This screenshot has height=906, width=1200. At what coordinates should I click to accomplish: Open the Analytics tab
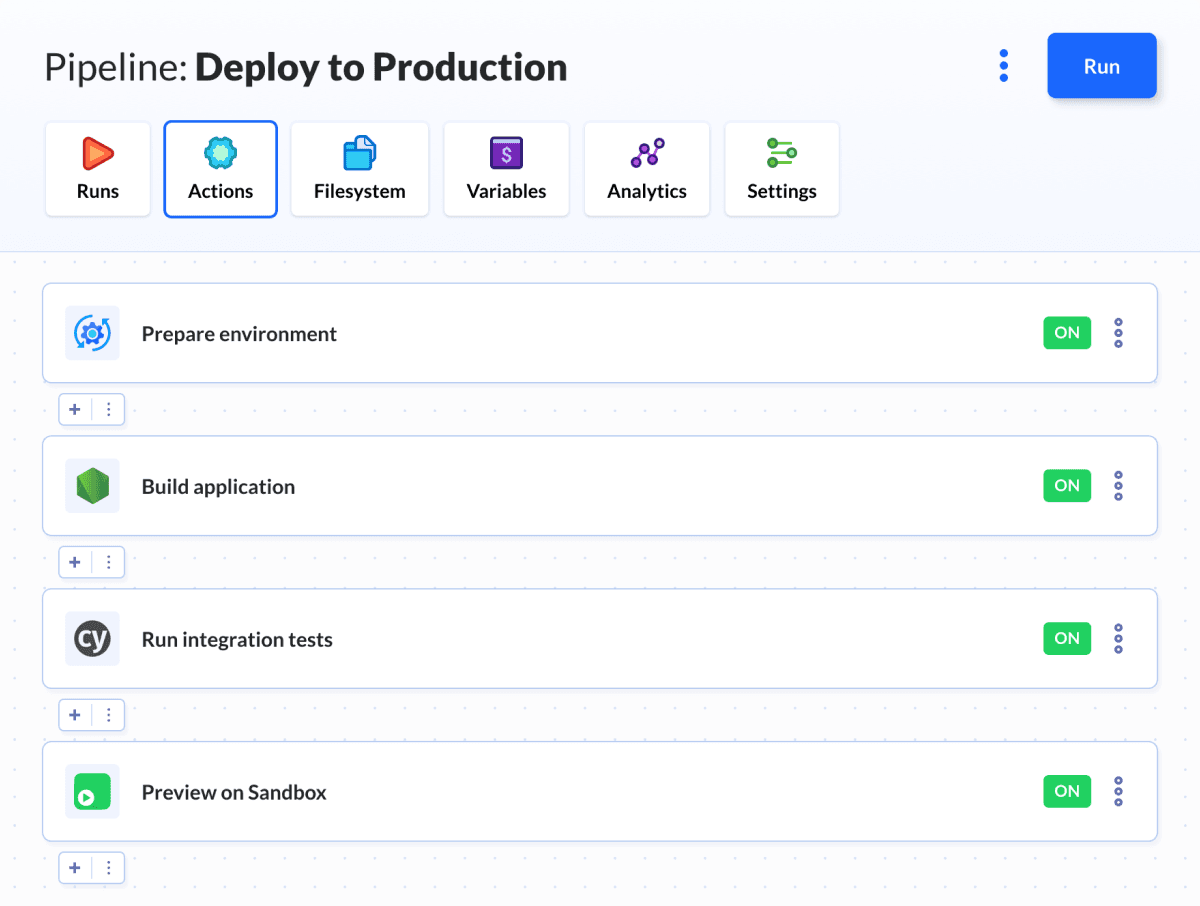(x=646, y=169)
